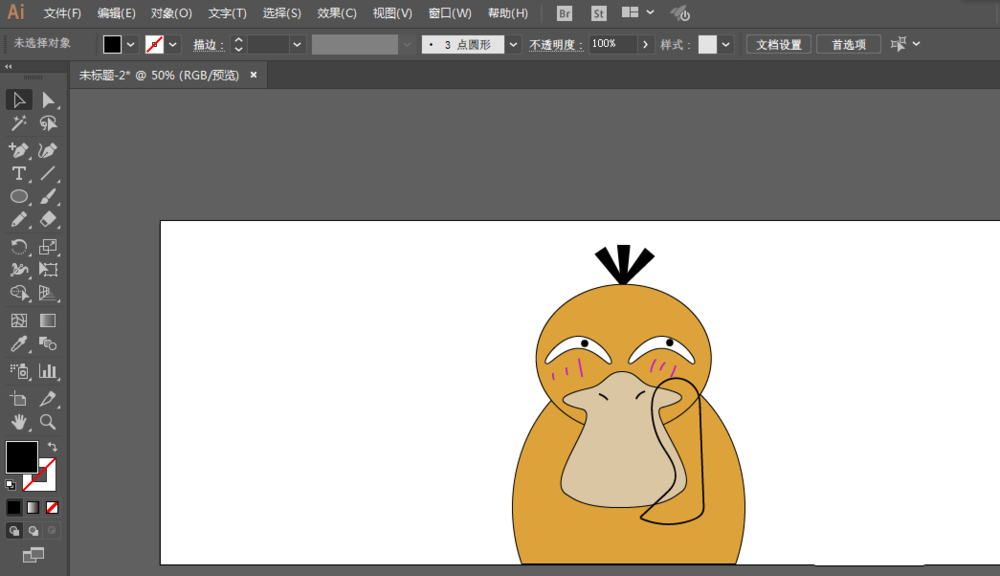The image size is (1000, 576).
Task: Select the Paintbrush tool
Action: tap(48, 196)
